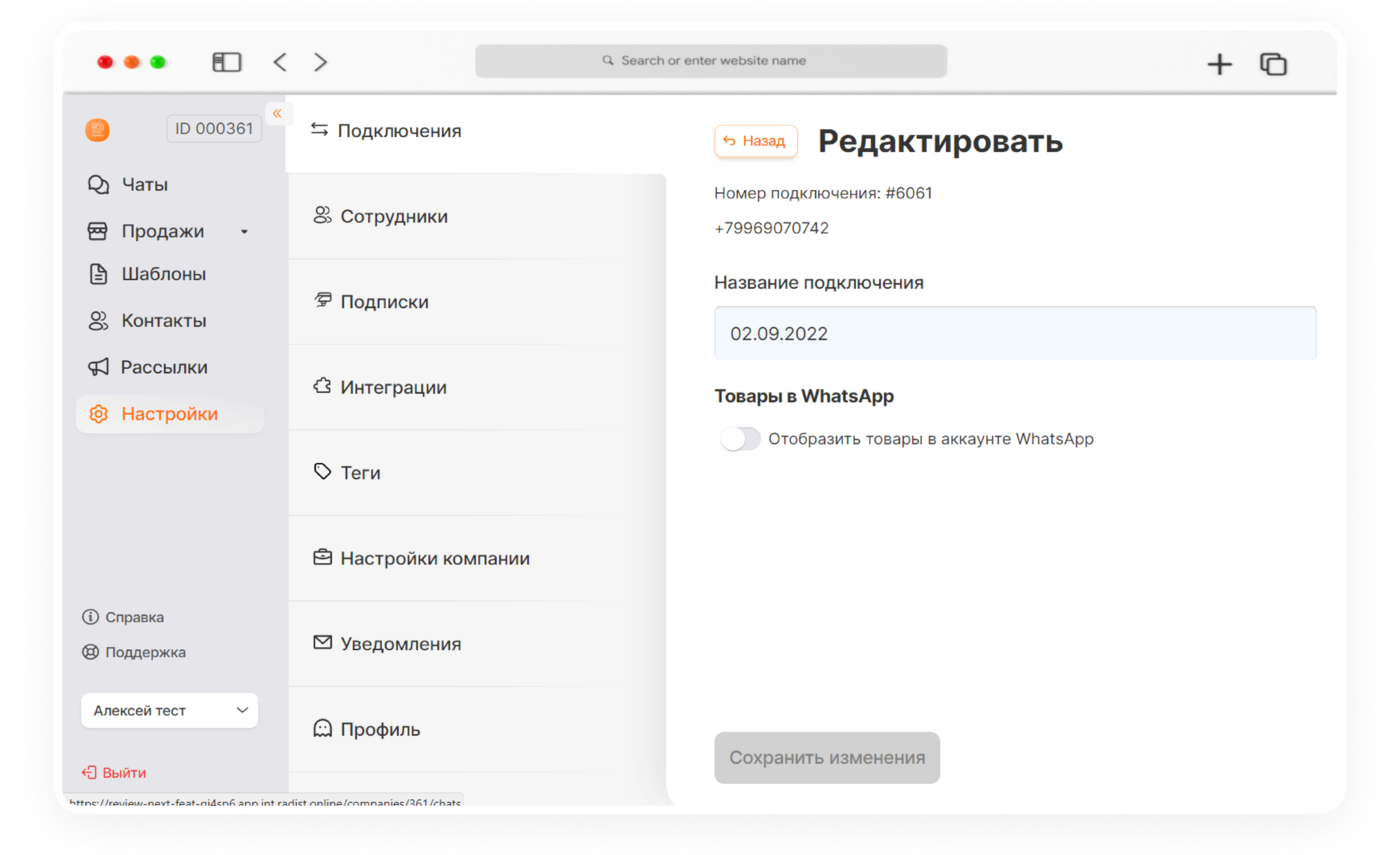Viewport: 1400px width, 855px height.
Task: Click phone number +79969070742 text
Action: tap(772, 228)
